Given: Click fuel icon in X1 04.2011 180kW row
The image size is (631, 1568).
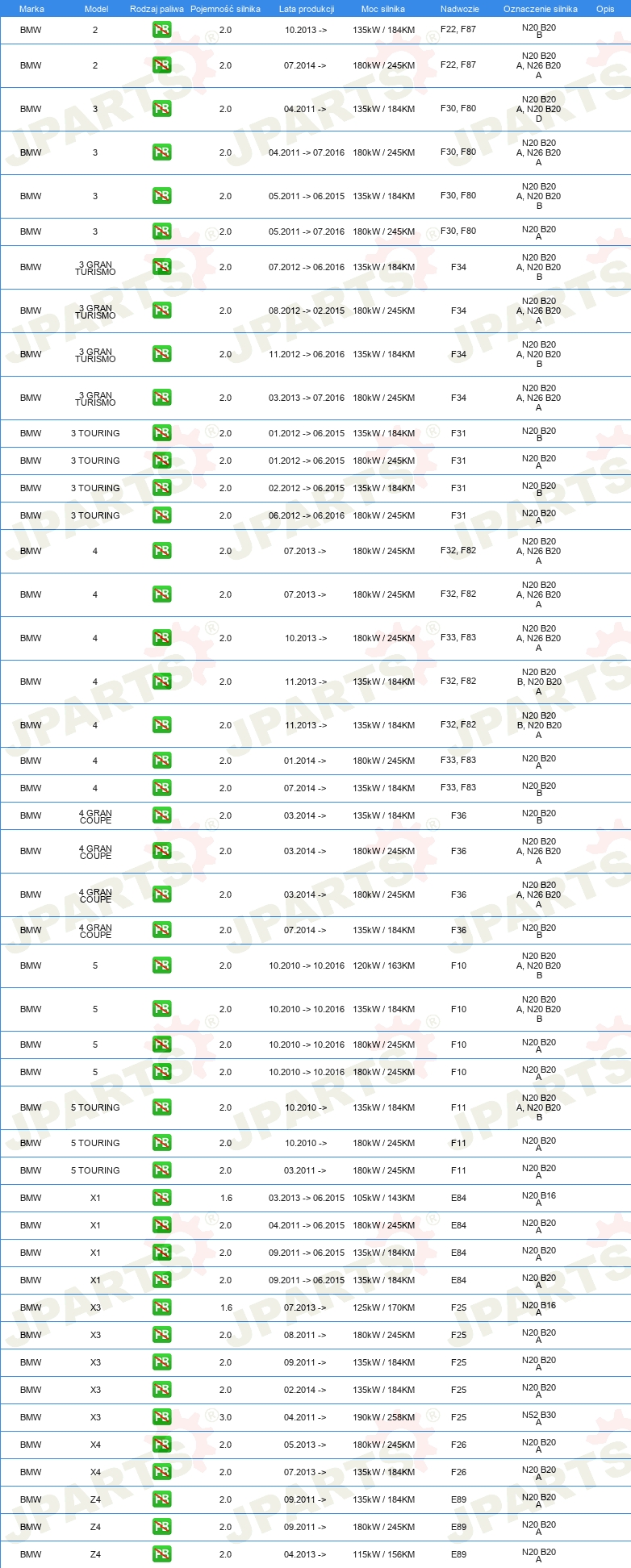Looking at the screenshot, I should 161,1225.
